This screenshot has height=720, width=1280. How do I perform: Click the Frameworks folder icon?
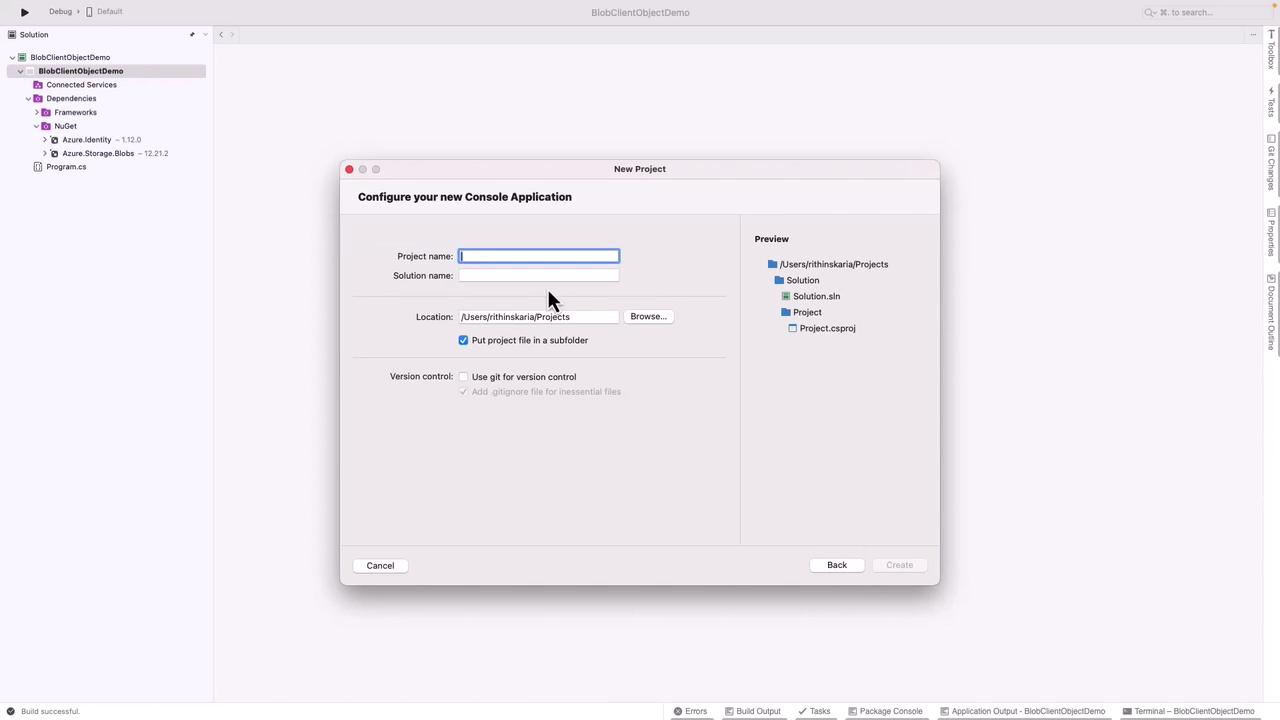pos(46,113)
